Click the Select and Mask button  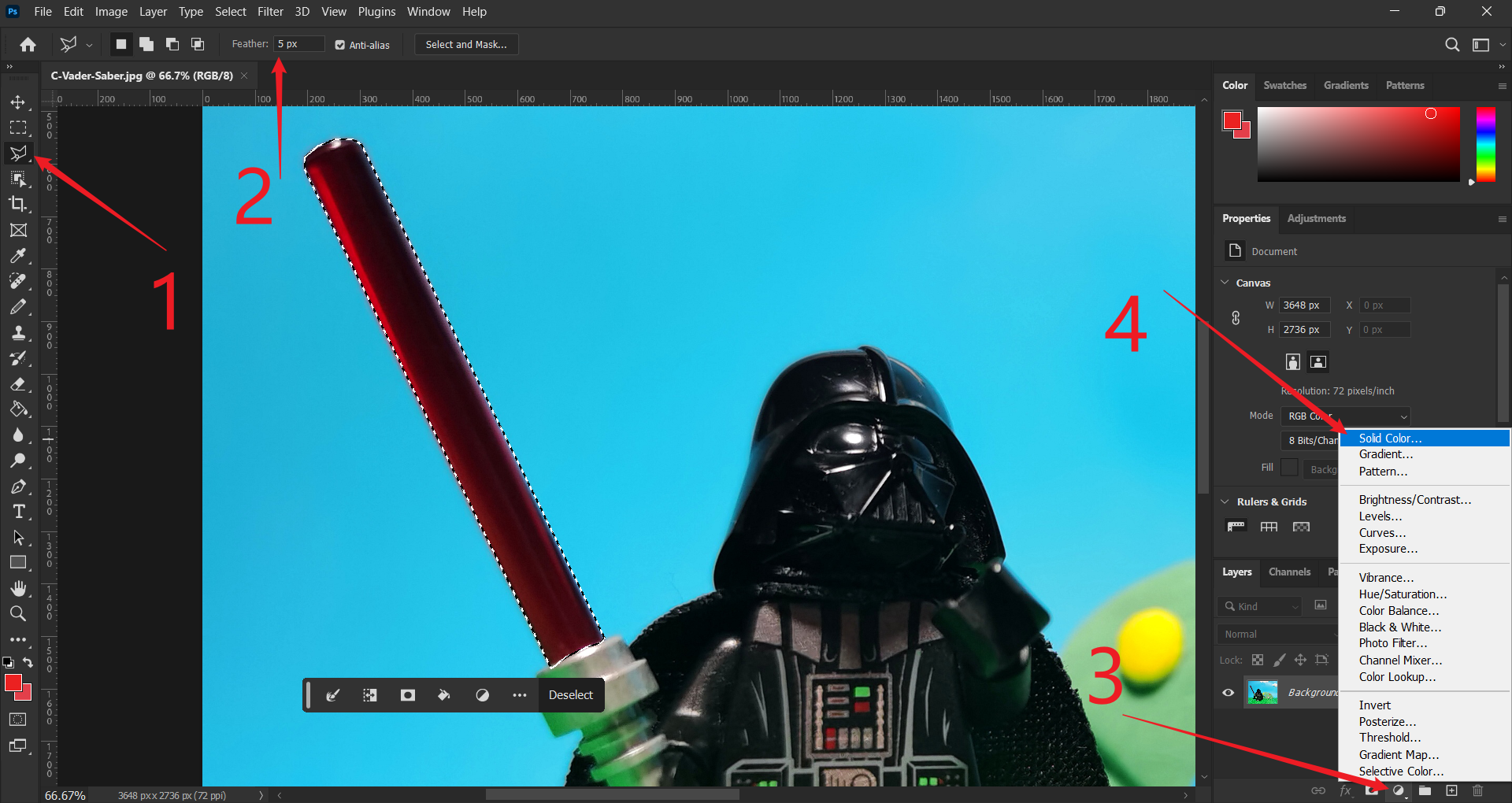(x=466, y=45)
